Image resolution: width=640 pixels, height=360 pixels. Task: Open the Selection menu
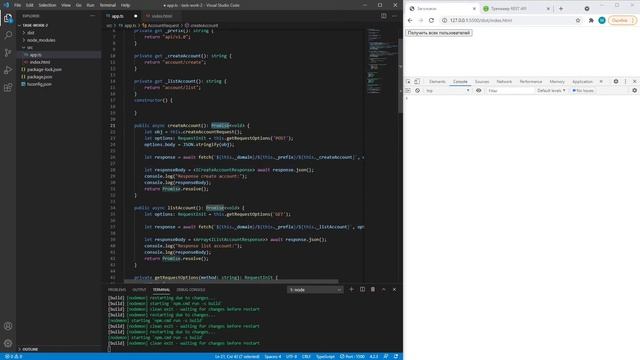coord(47,5)
